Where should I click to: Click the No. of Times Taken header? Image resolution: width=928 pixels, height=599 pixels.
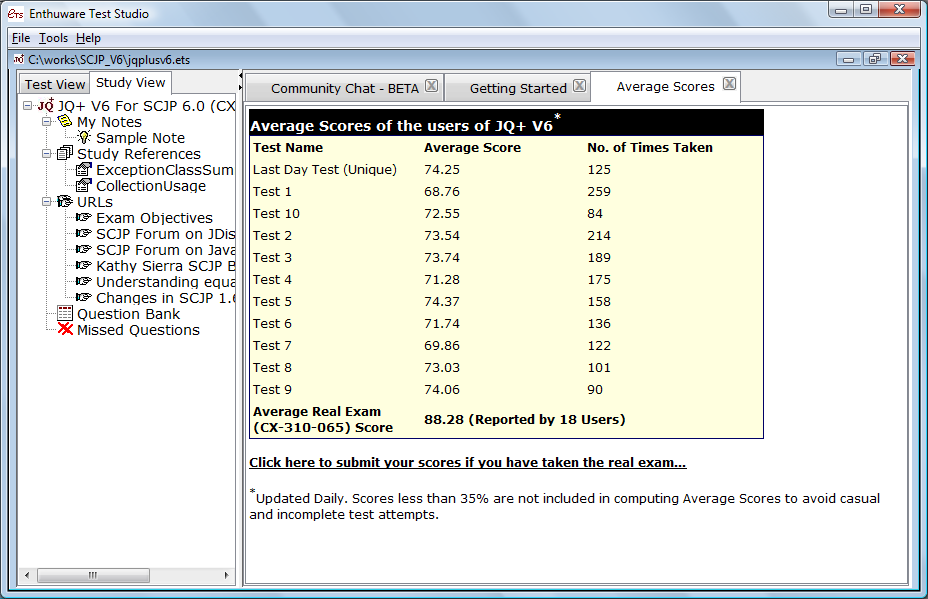pos(650,147)
